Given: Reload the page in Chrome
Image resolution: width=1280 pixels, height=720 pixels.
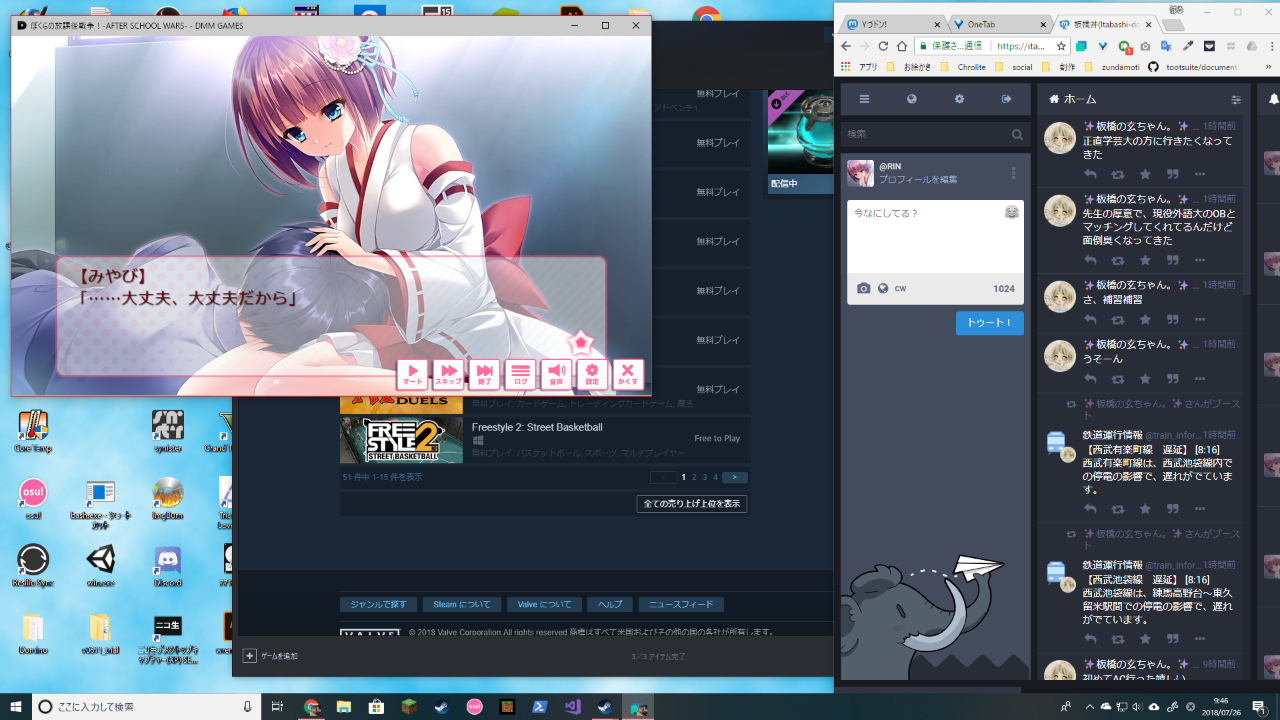Looking at the screenshot, I should click(x=883, y=46).
